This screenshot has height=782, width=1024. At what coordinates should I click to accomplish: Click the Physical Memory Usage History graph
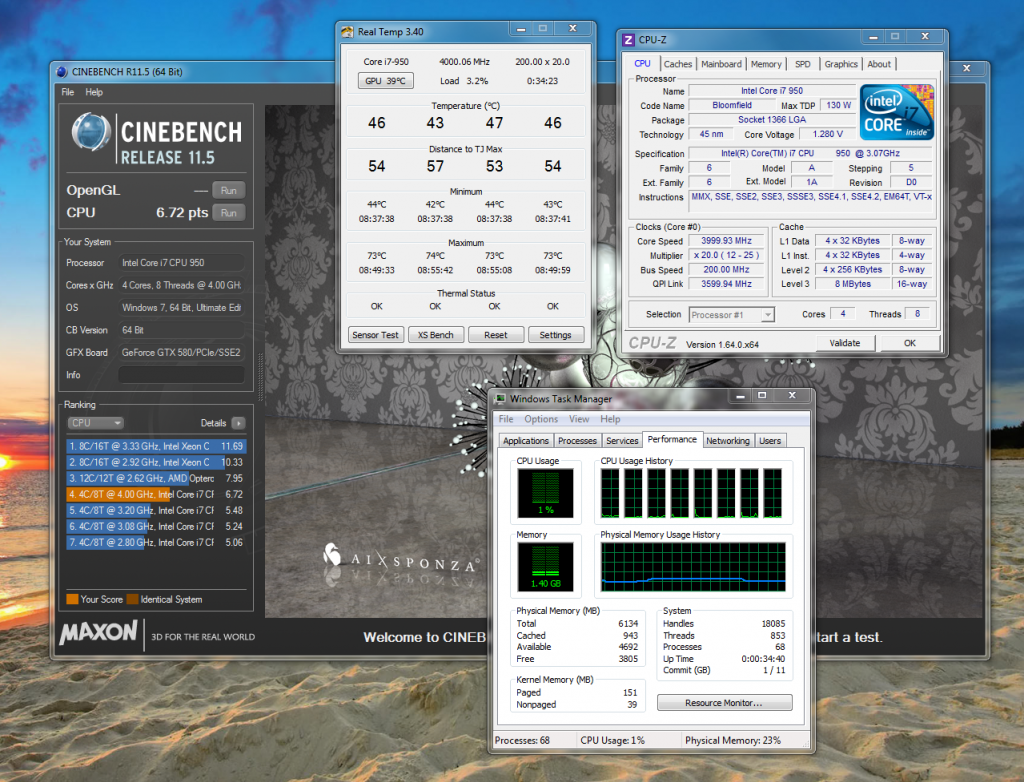(693, 567)
